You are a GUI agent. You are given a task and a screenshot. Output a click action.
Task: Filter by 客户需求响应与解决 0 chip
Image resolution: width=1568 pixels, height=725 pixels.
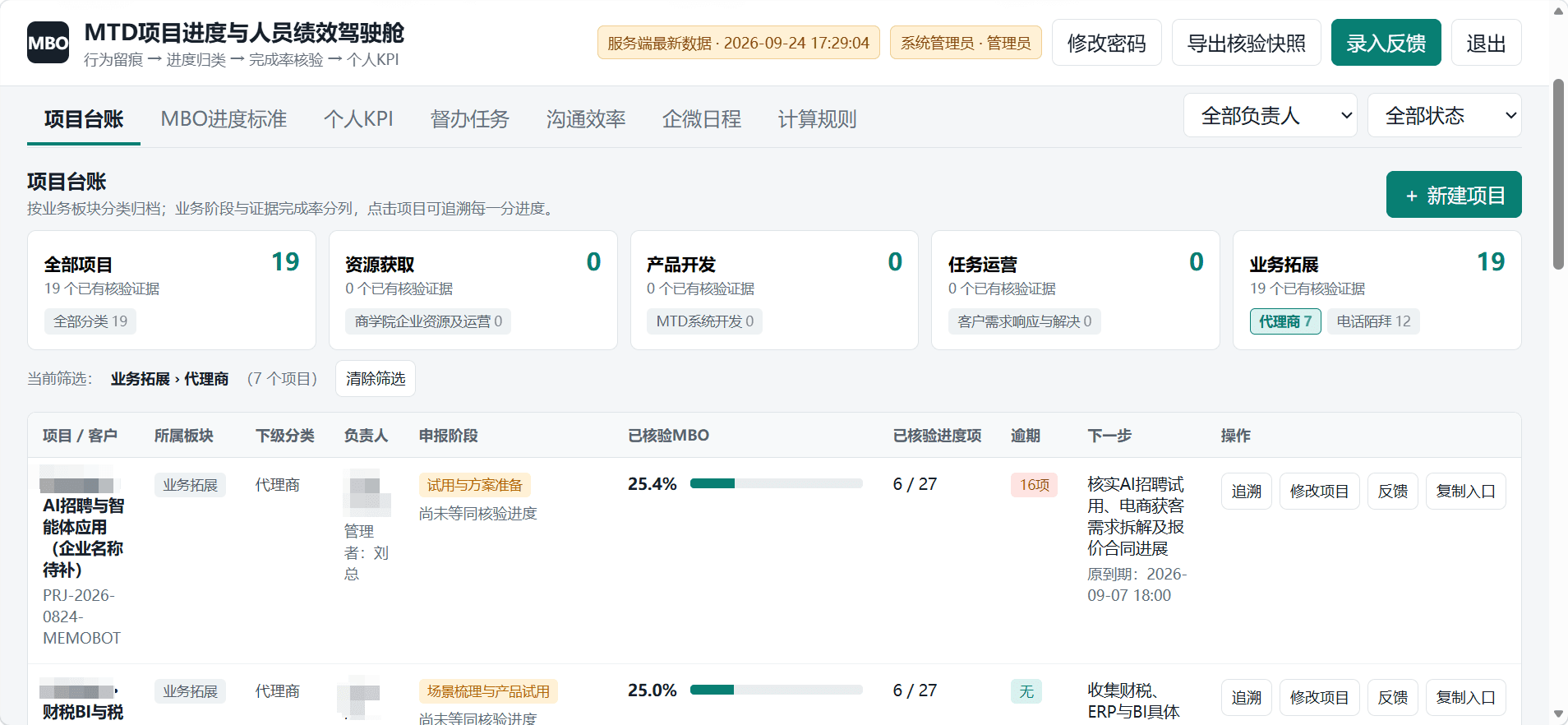pyautogui.click(x=1024, y=321)
